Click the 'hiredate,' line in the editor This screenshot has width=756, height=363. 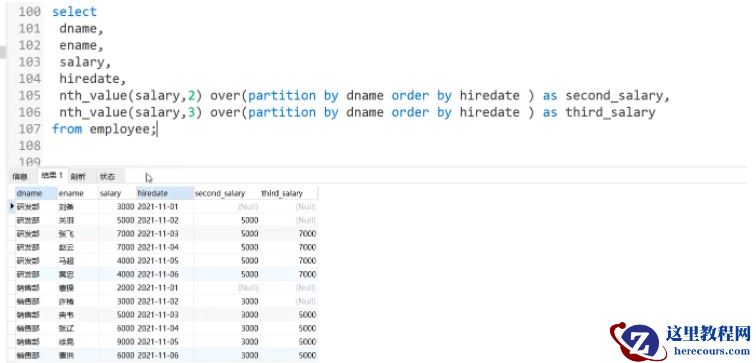click(x=93, y=79)
